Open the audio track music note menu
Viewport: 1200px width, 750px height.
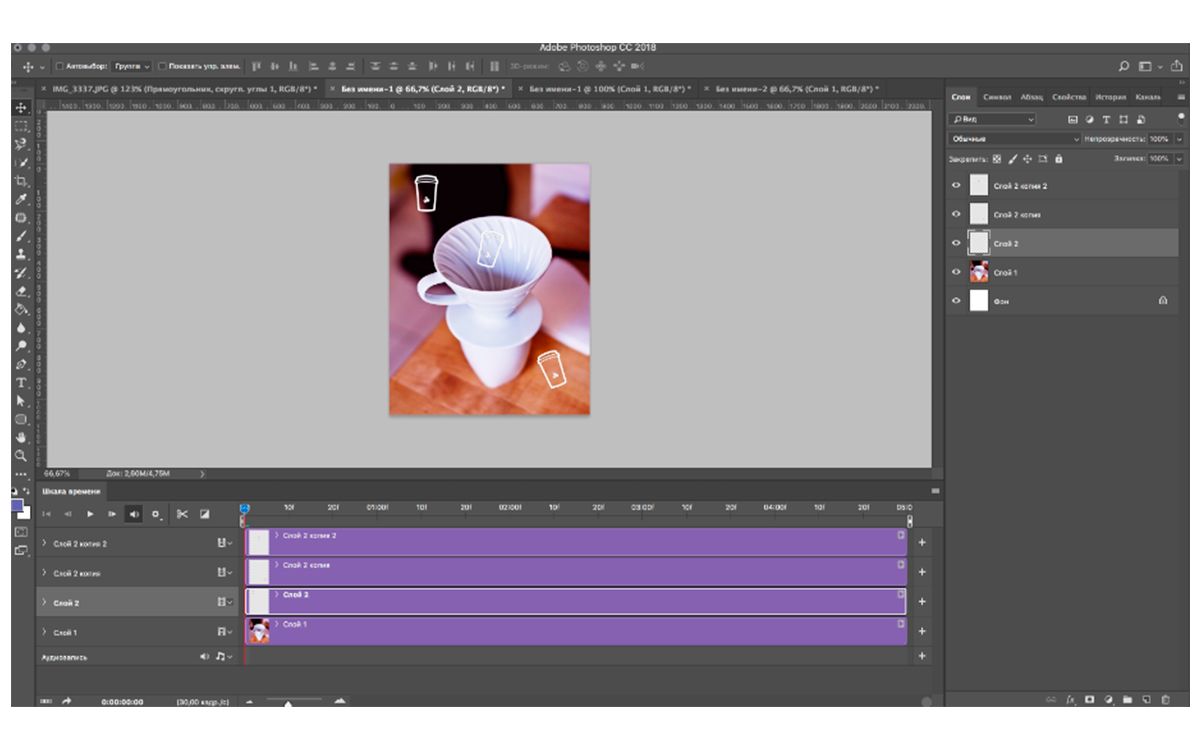[223, 657]
